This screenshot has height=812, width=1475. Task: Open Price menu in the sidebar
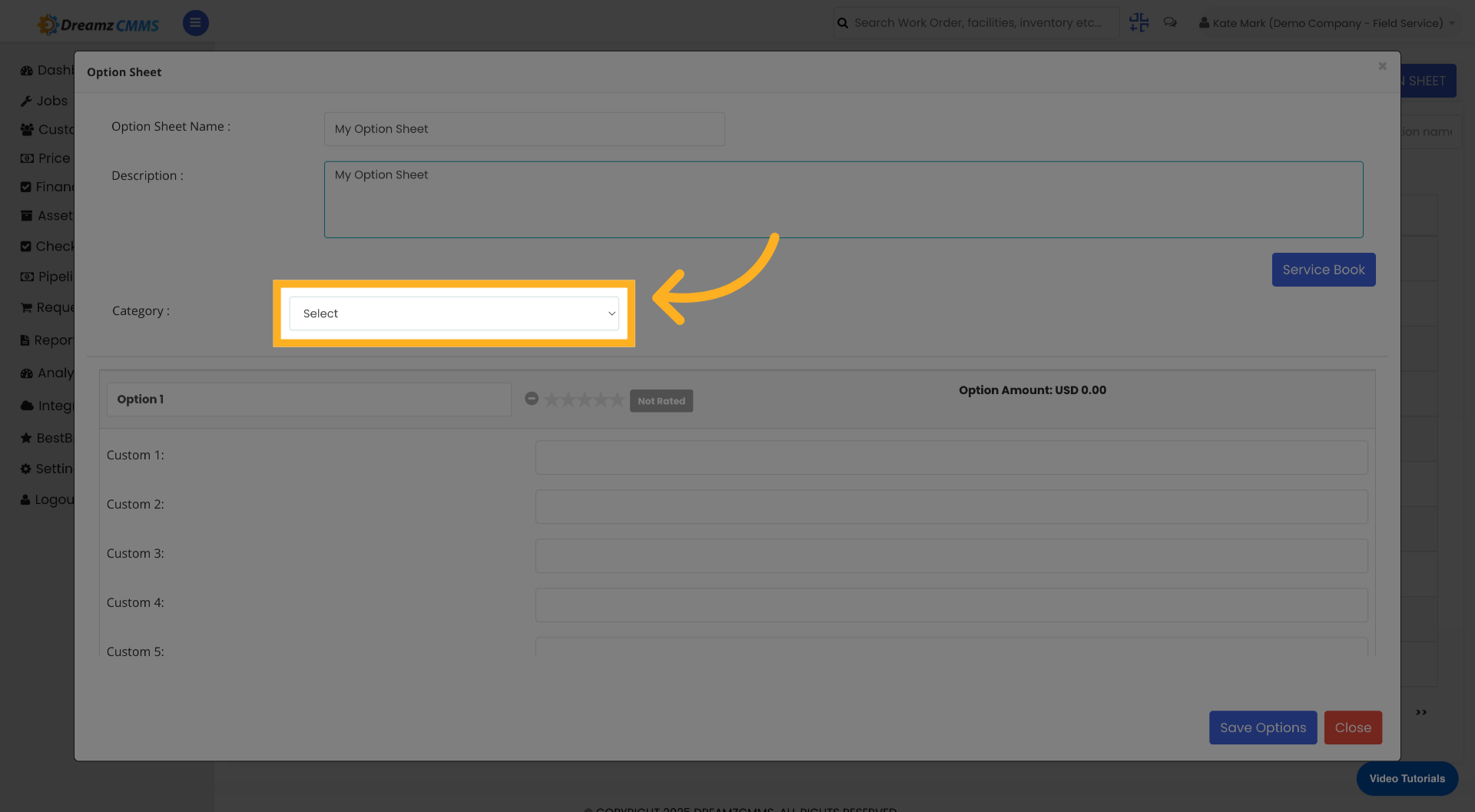pos(46,158)
